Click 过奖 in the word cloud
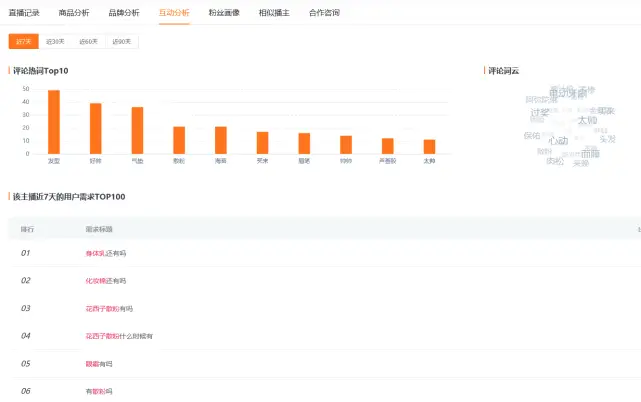The image size is (641, 402). tap(540, 112)
